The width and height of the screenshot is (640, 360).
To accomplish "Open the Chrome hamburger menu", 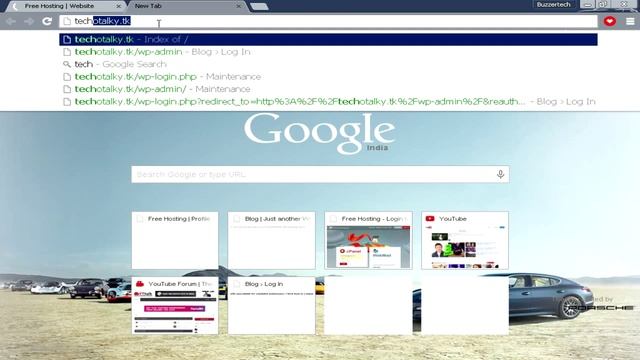I will click(630, 21).
